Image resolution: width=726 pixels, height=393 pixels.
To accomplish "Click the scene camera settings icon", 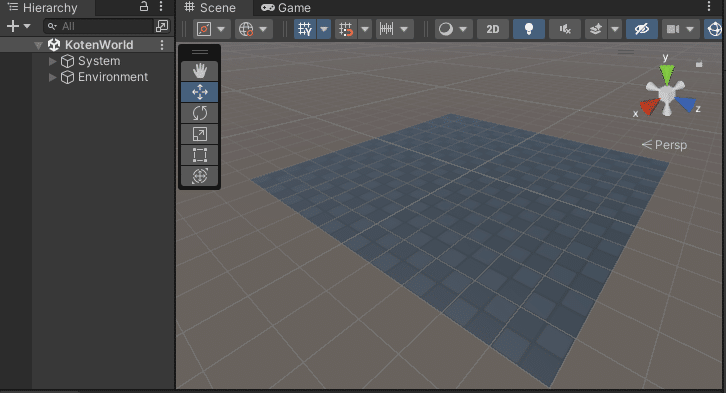I will (x=673, y=29).
